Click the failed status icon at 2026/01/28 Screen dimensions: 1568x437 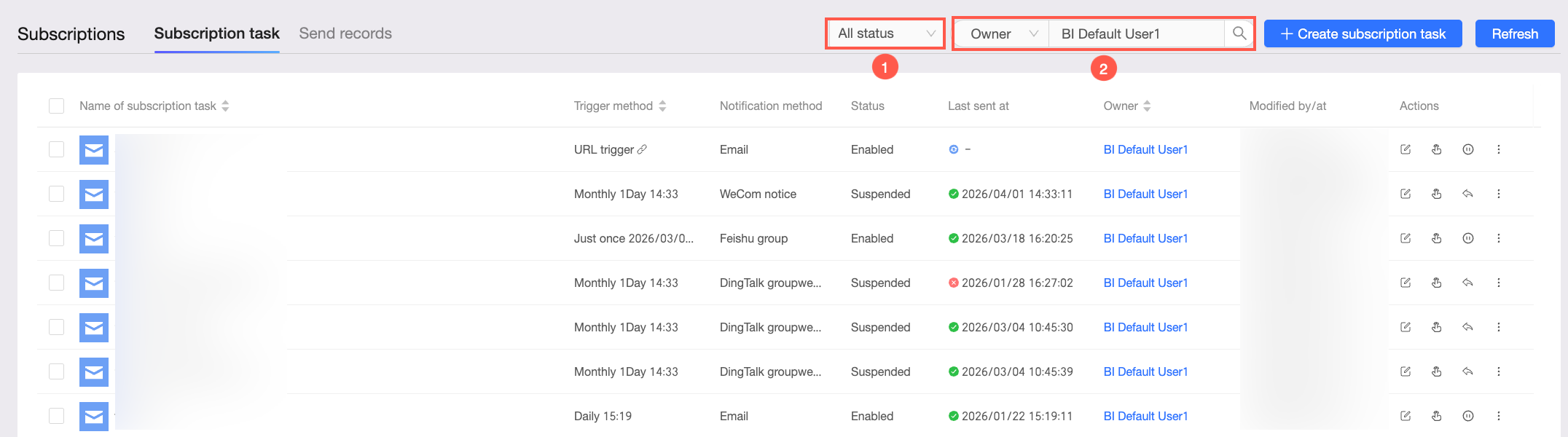pos(953,283)
